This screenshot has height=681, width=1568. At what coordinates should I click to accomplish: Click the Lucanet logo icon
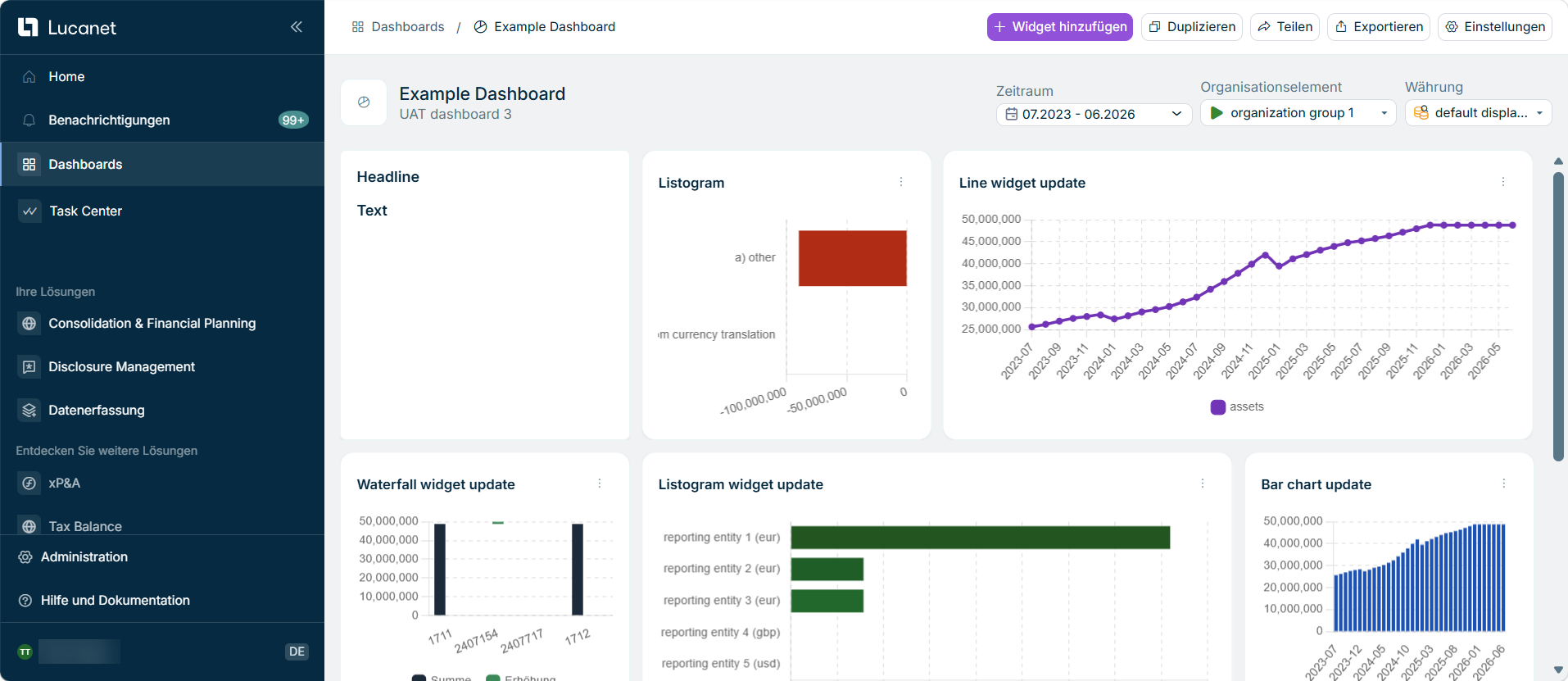click(x=28, y=27)
